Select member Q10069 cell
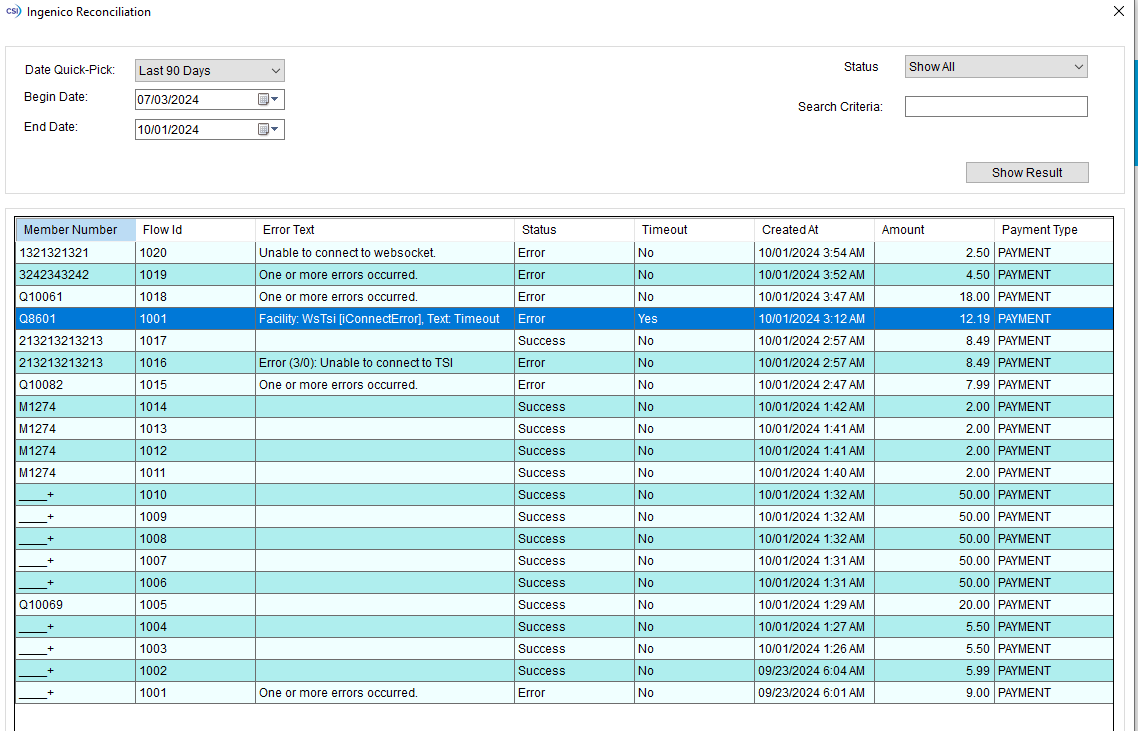Viewport: 1138px width, 731px height. pyautogui.click(x=75, y=605)
